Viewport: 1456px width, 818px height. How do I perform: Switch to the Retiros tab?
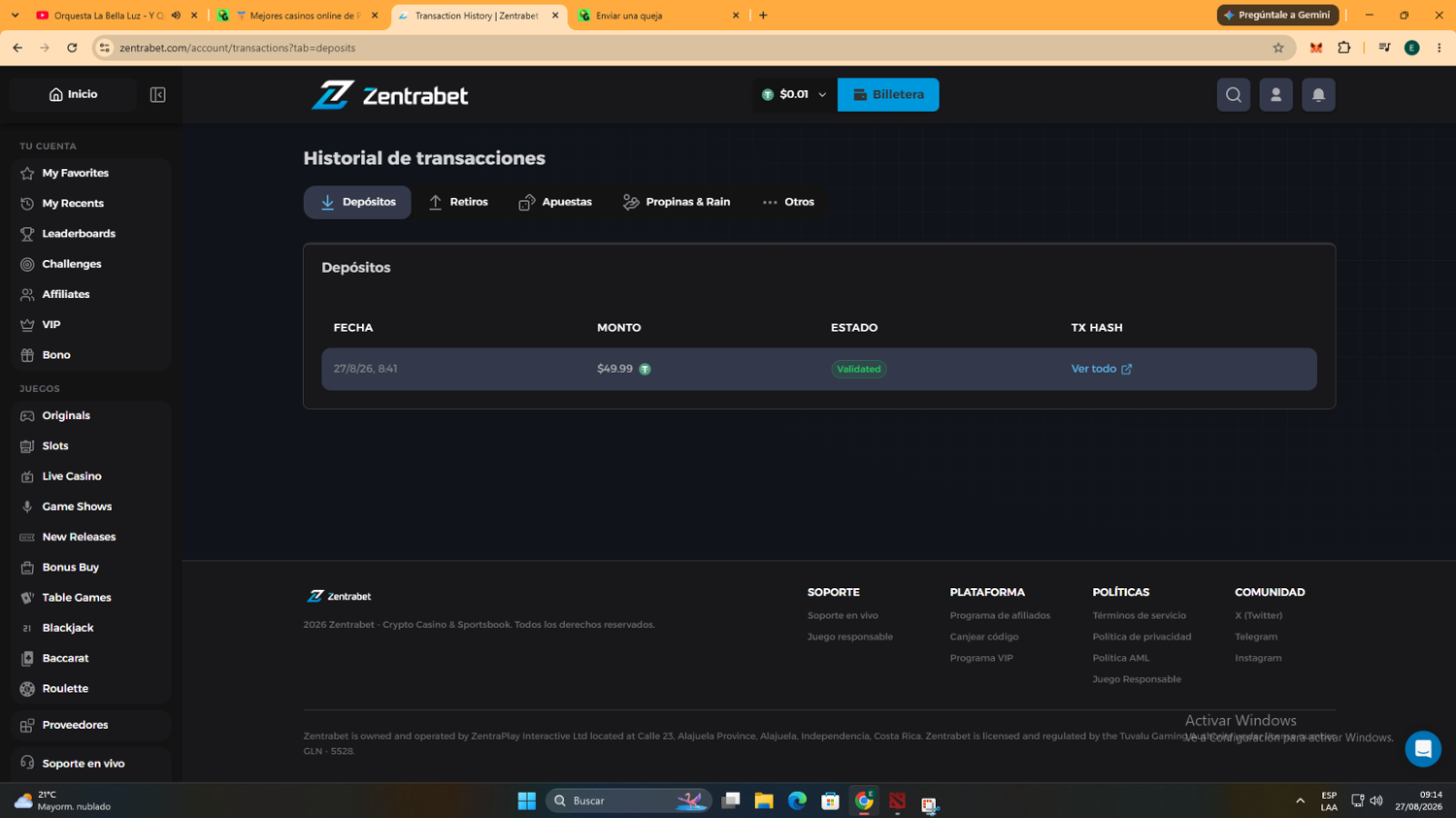pos(458,202)
